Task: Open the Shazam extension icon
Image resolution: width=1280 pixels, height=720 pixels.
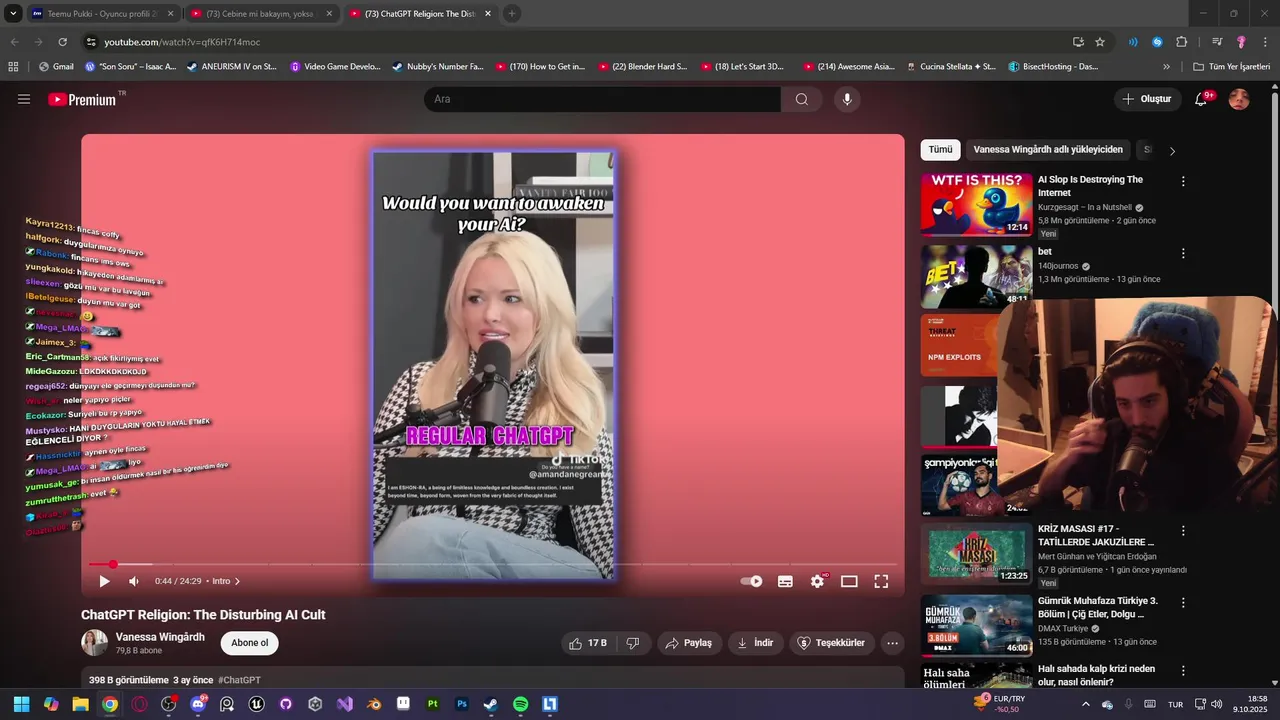Action: coord(1157,42)
